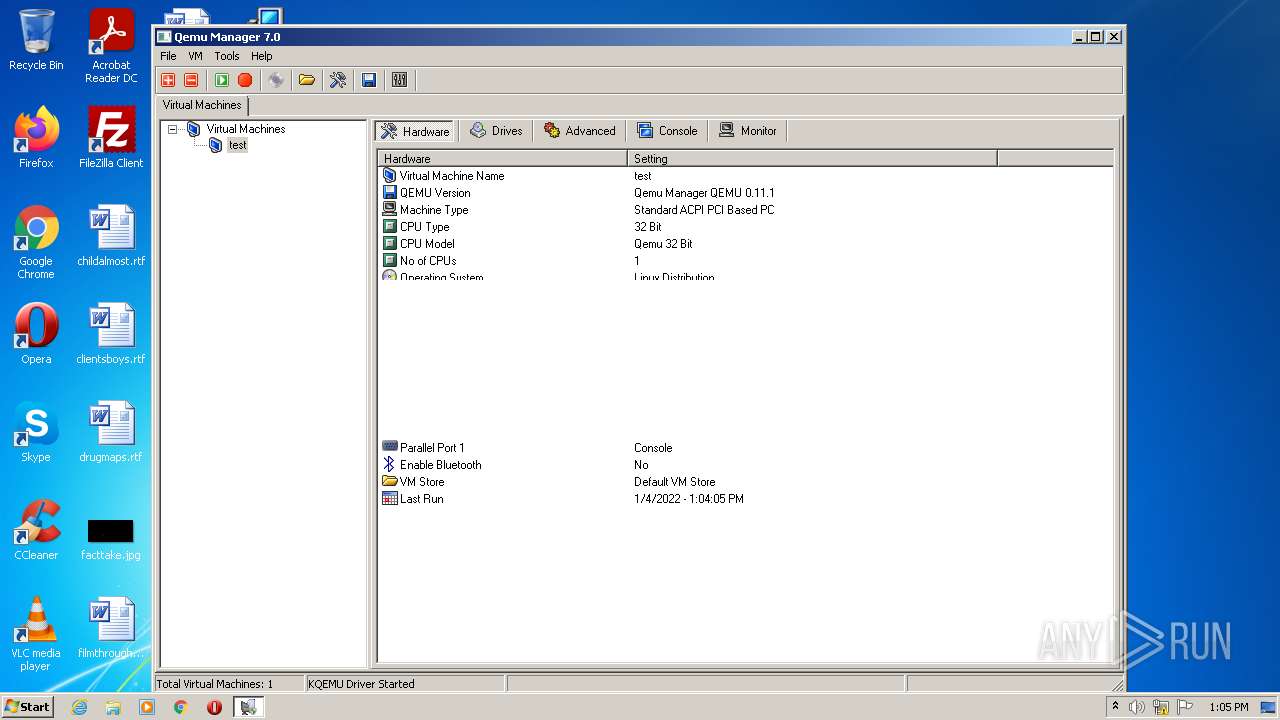The image size is (1280, 720).
Task: Open Google Chrome desktop shortcut
Action: click(36, 242)
